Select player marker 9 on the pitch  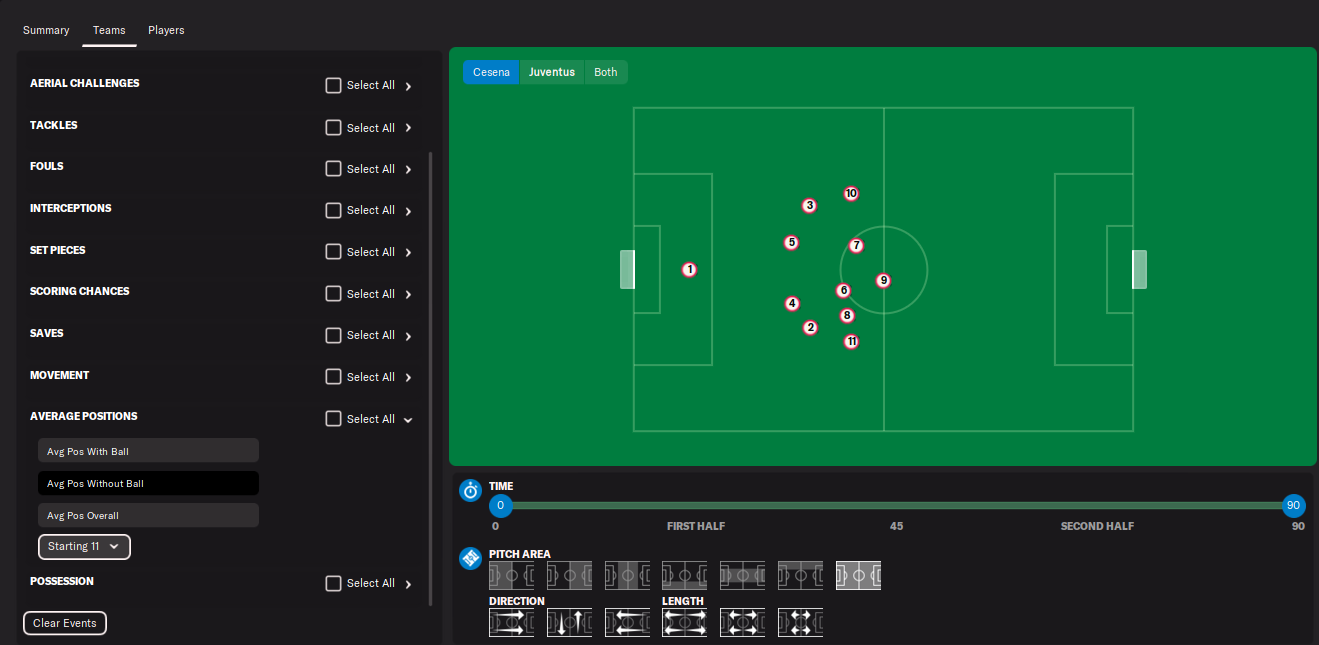883,281
